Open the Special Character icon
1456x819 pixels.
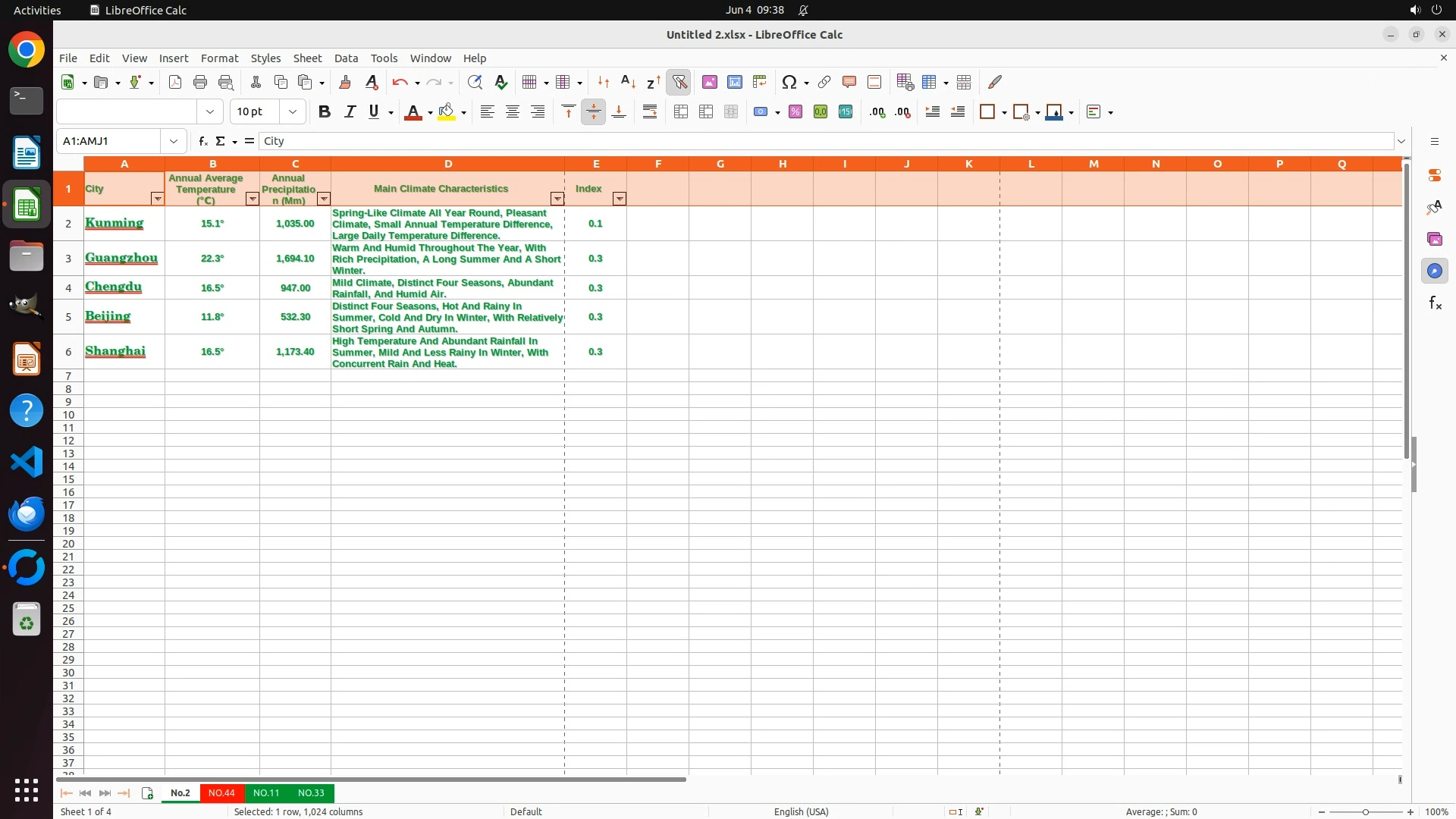coord(789,82)
